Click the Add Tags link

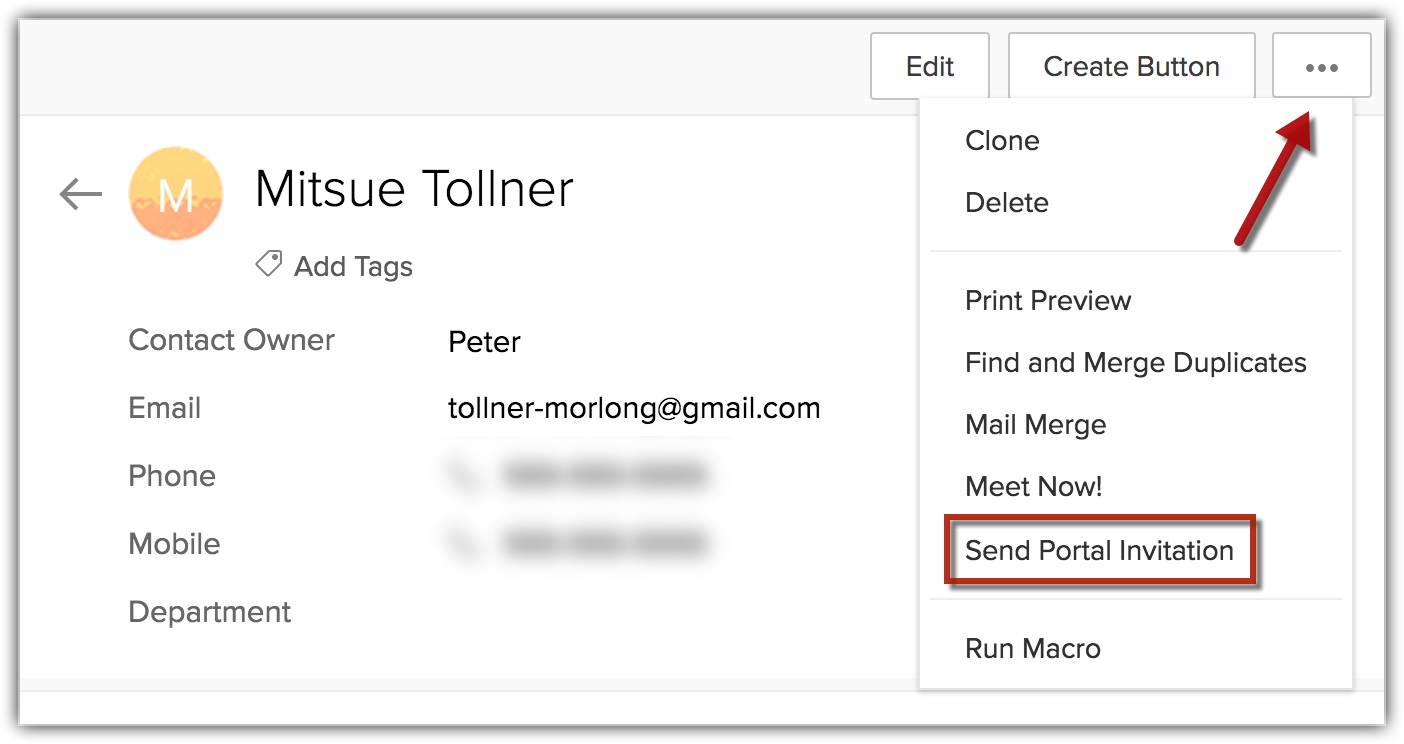(353, 266)
